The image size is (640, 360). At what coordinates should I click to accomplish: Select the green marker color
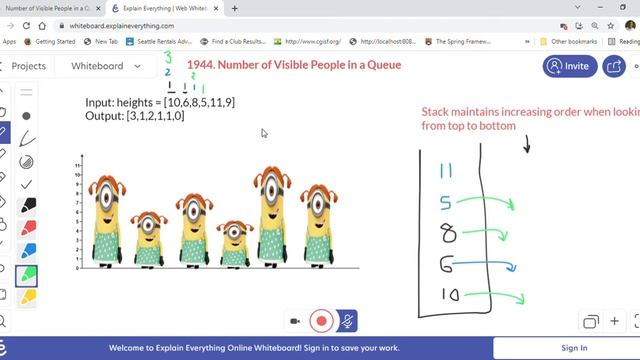(27, 276)
